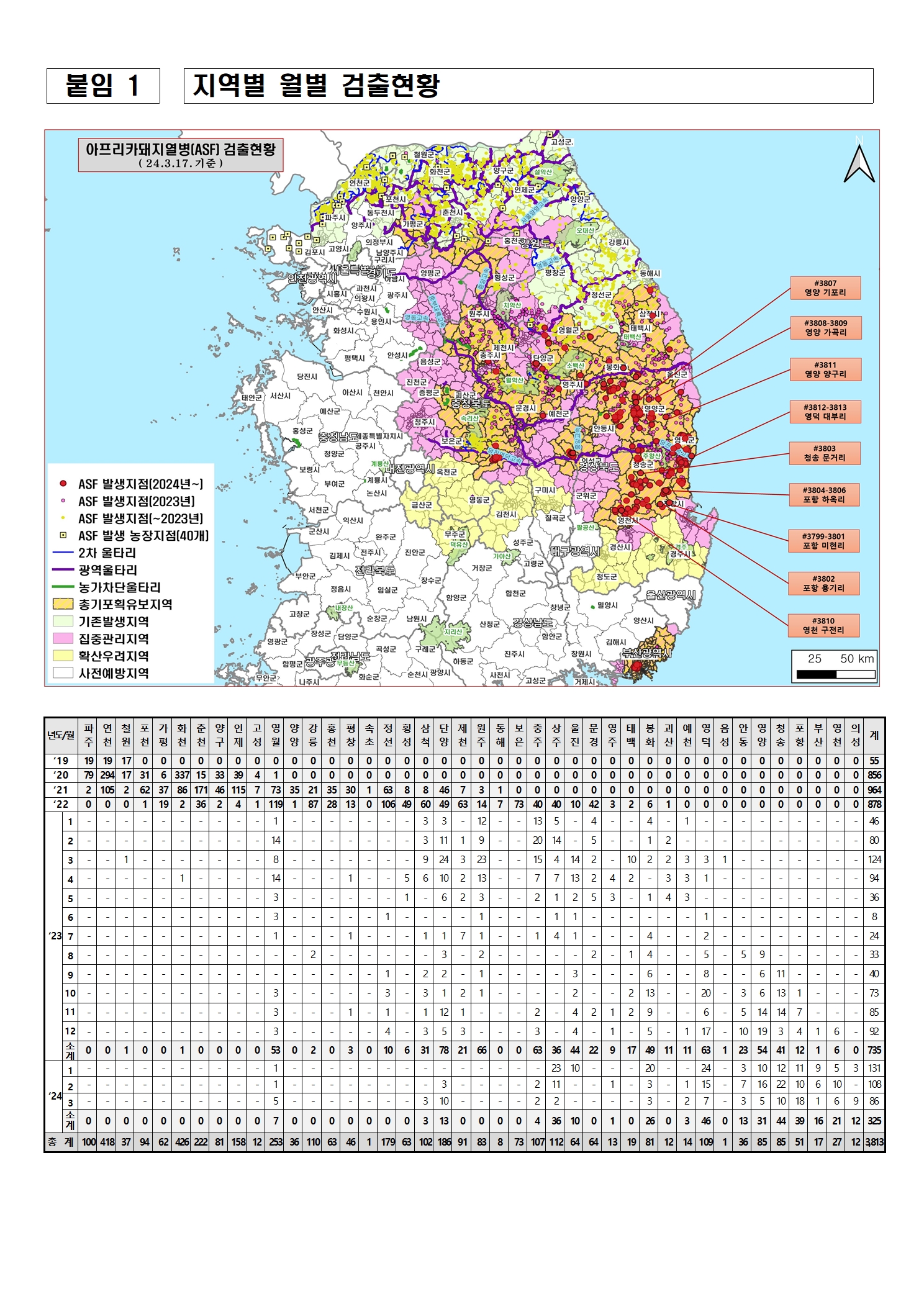Click the 50 km map scale bar
The width and height of the screenshot is (924, 1307).
835,674
